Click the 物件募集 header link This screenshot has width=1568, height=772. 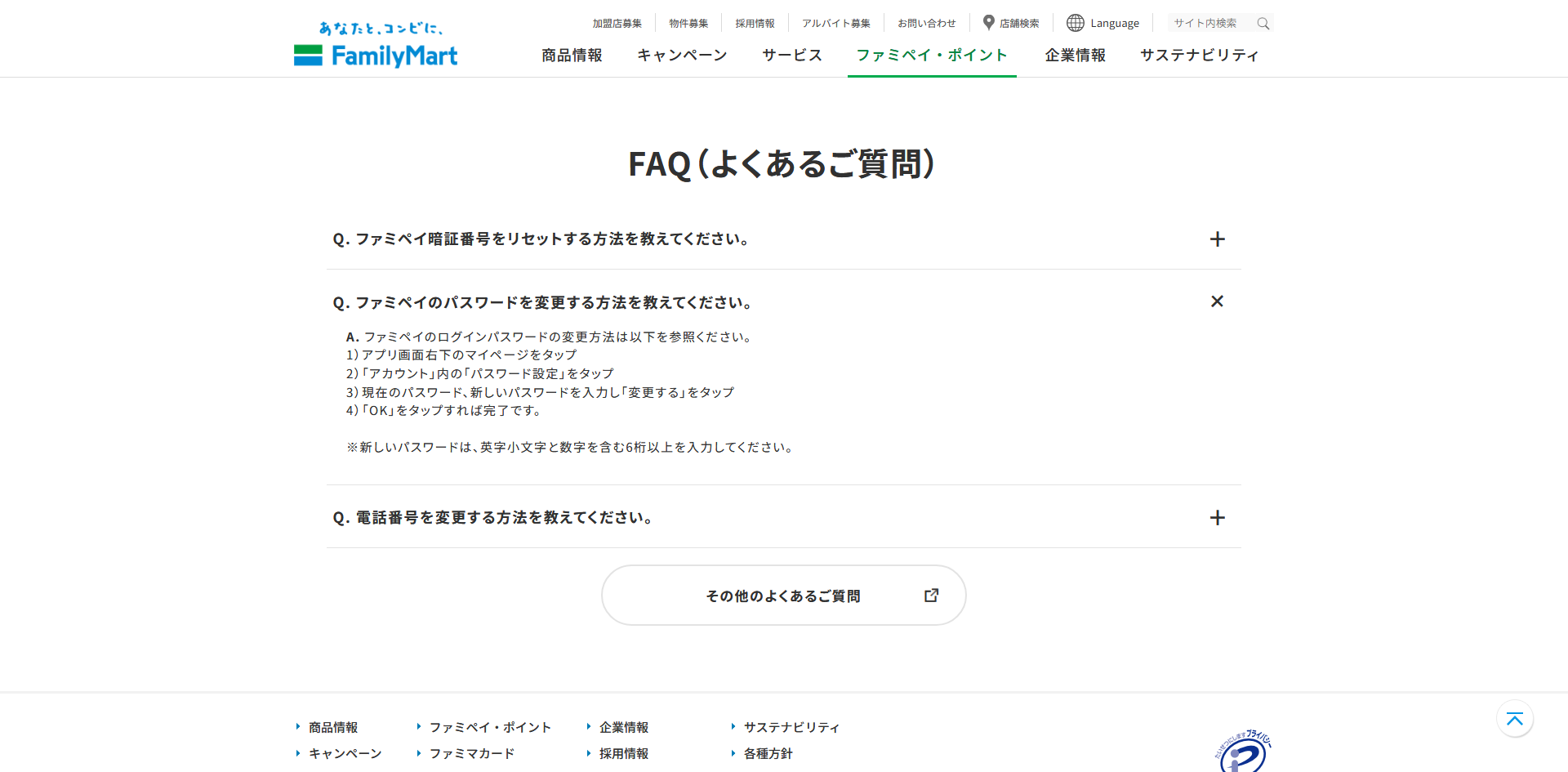pos(688,24)
